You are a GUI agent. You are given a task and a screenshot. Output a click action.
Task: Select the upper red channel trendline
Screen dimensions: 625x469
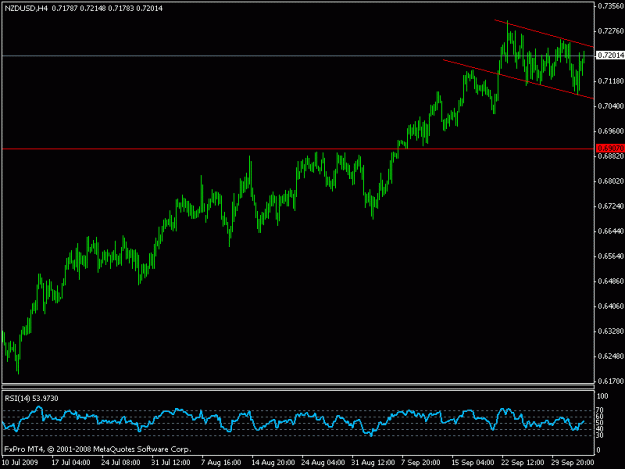(544, 33)
